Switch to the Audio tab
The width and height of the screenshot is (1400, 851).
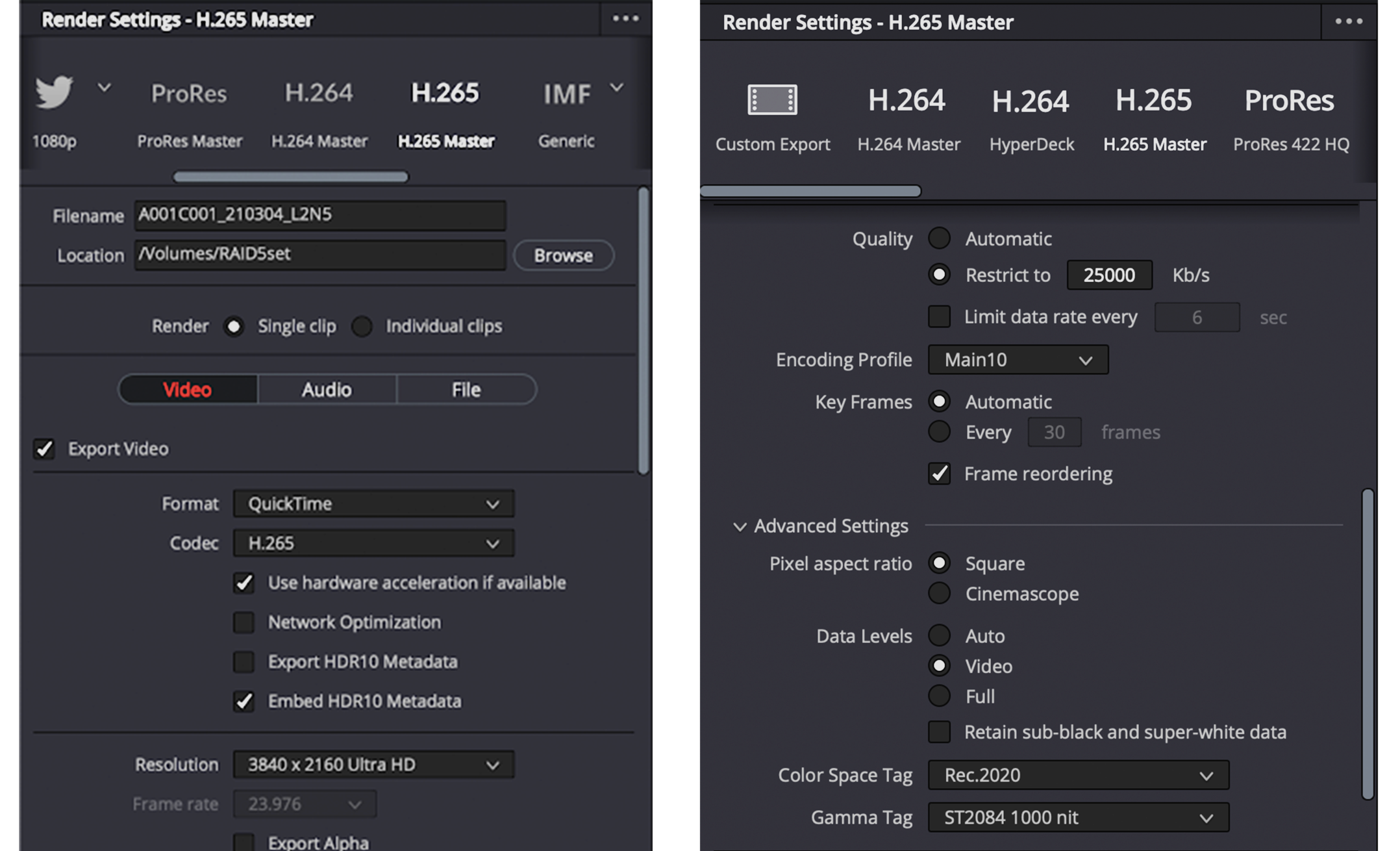point(327,390)
